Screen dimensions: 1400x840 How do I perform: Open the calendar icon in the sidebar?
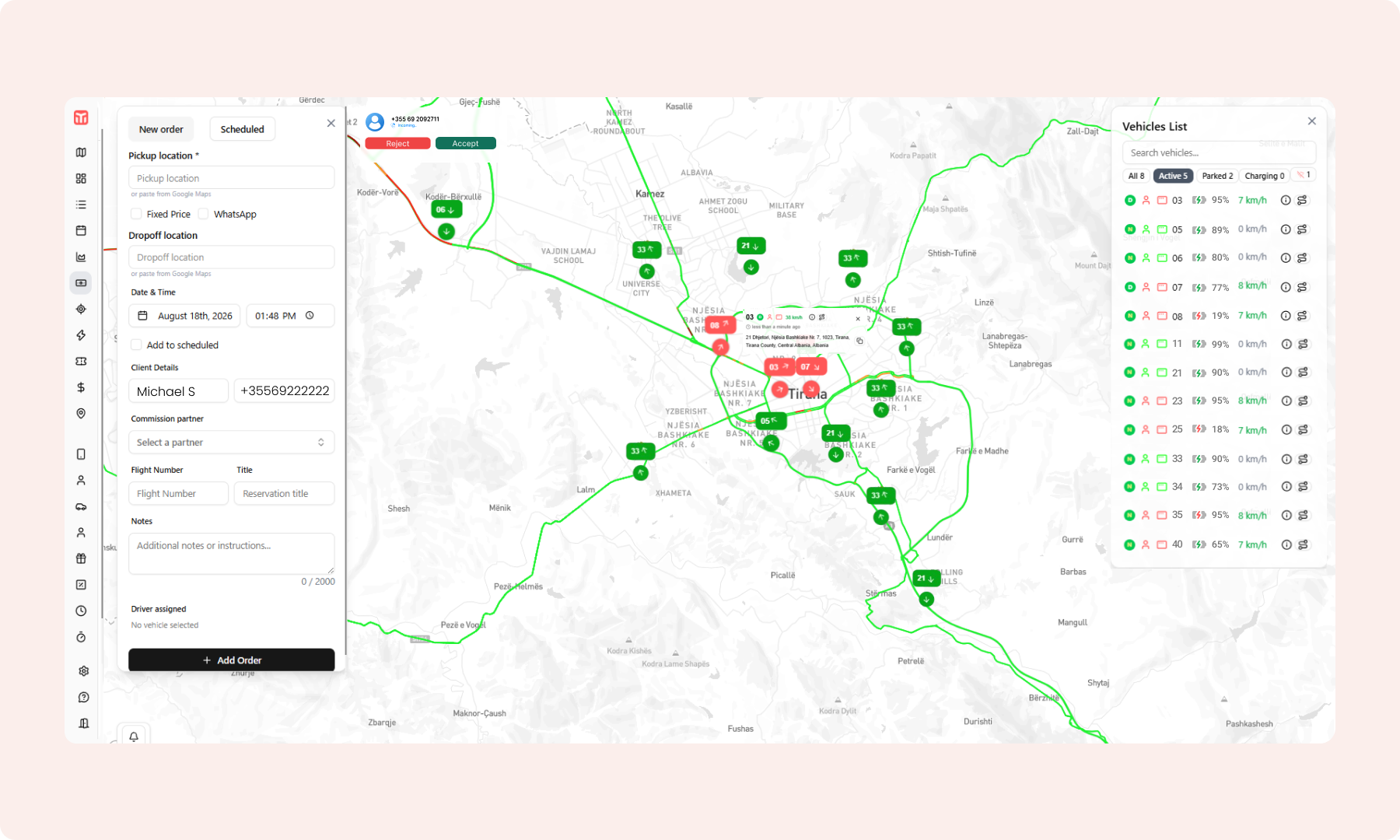[81, 230]
